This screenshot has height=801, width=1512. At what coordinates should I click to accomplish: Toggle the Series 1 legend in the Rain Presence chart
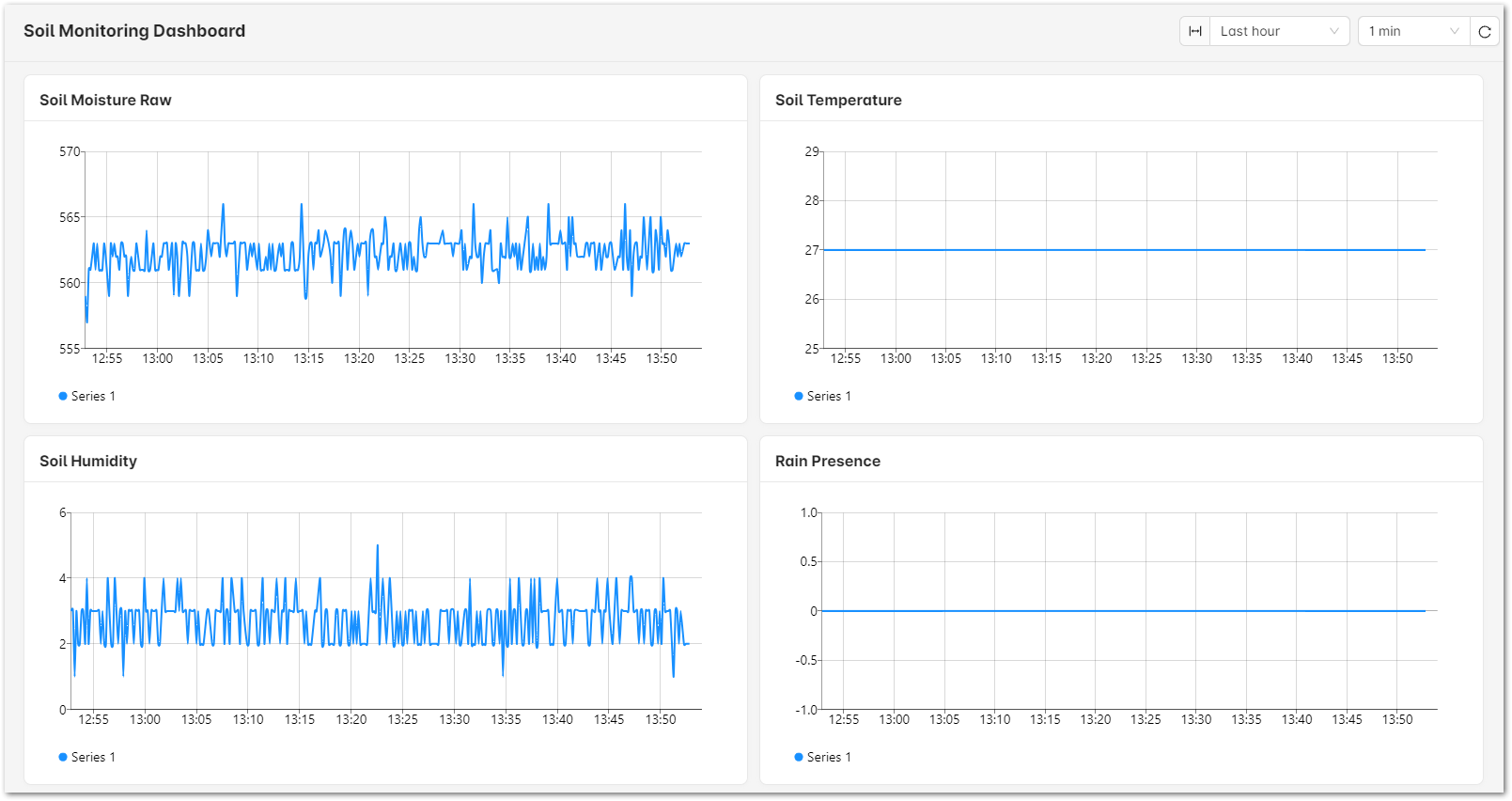pos(823,757)
